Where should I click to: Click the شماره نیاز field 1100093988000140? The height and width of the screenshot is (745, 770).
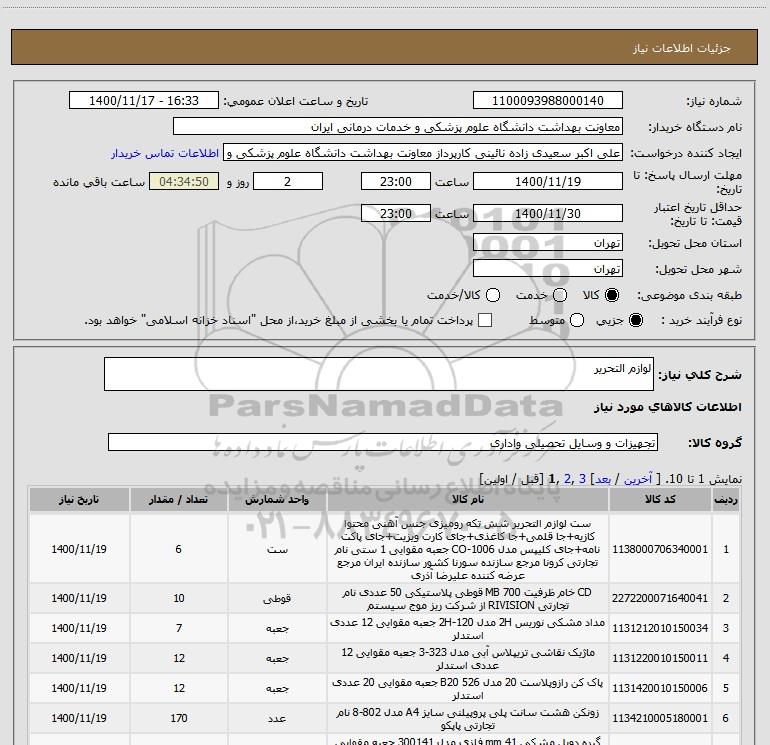(x=548, y=101)
